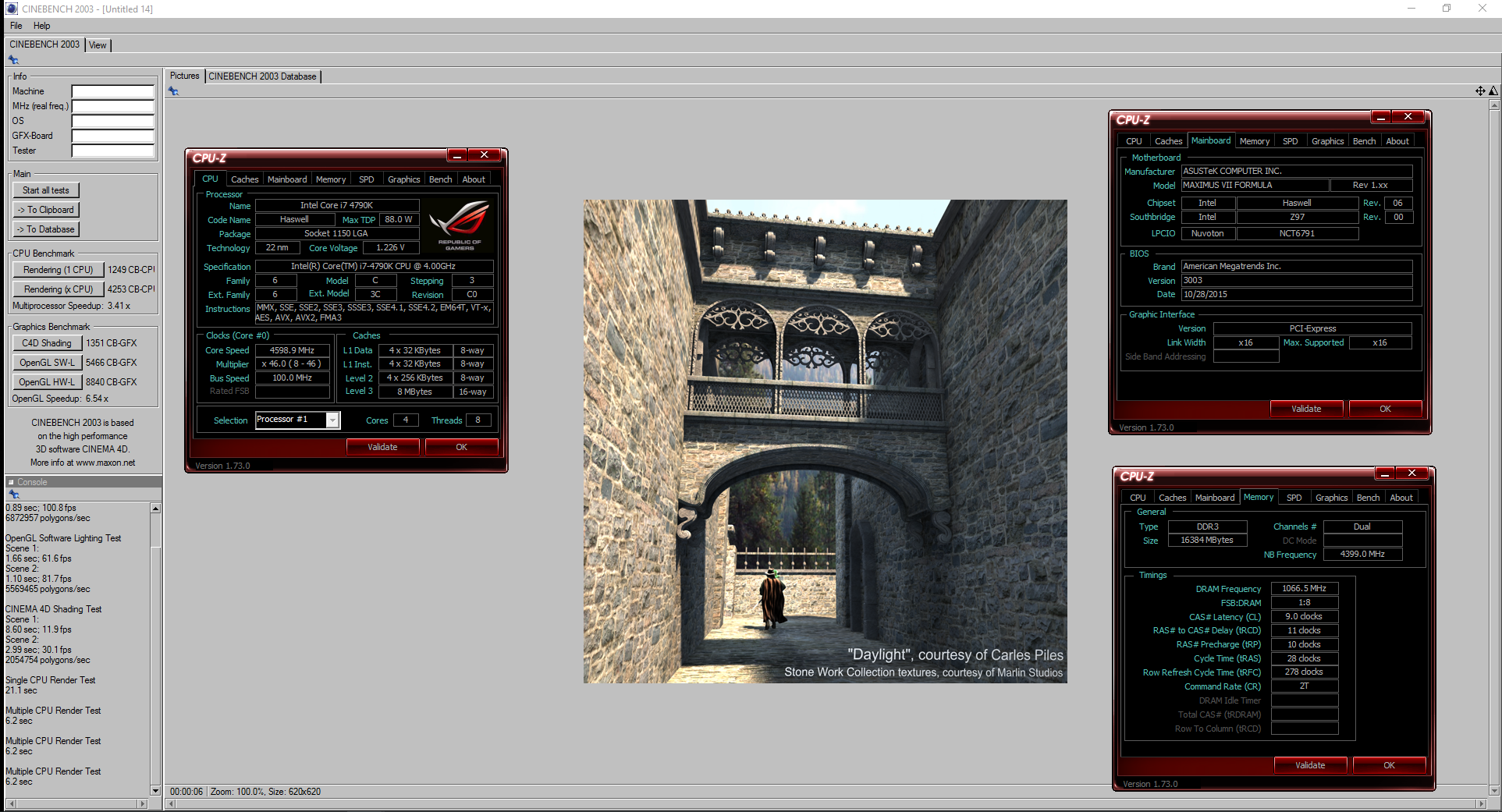Click the To Database button

pos(46,229)
